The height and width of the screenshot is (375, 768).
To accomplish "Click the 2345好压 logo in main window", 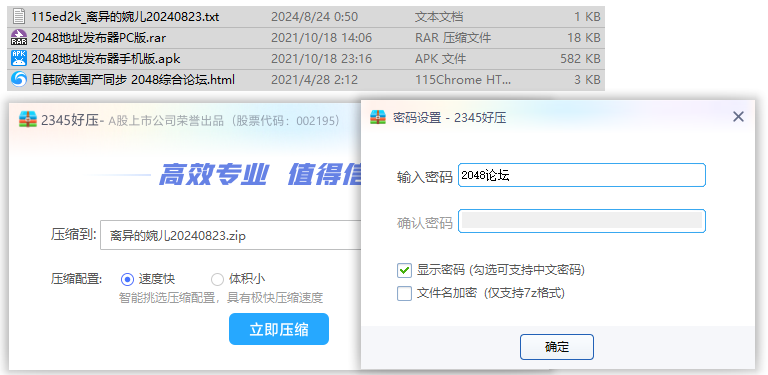I will 28,119.
